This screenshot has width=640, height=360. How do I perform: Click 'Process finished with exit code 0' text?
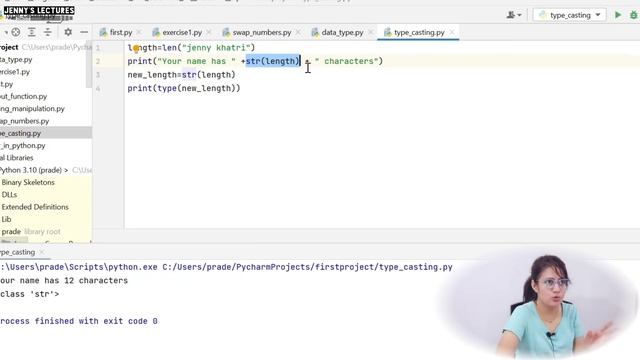click(79, 321)
